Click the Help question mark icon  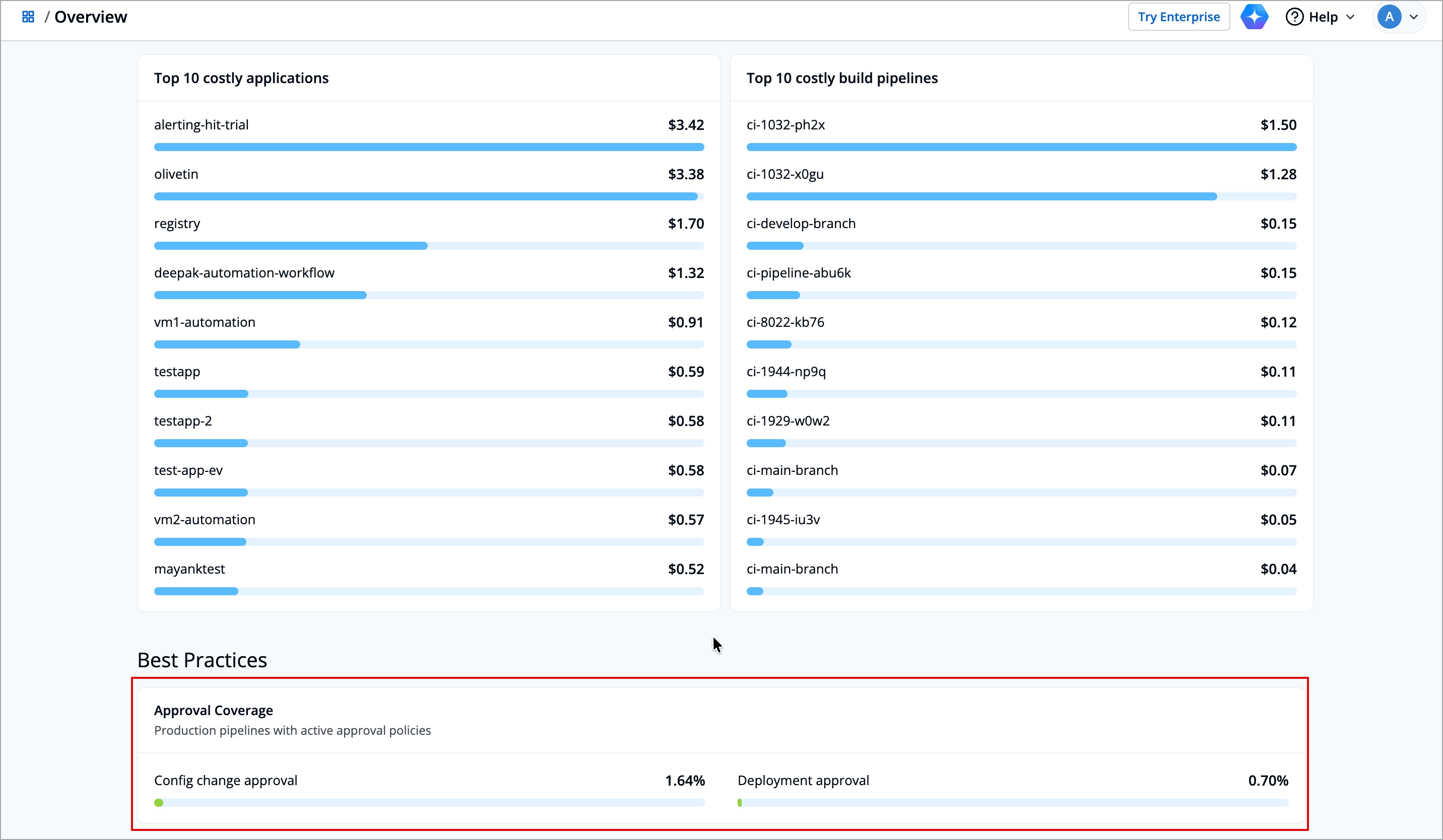click(x=1294, y=17)
